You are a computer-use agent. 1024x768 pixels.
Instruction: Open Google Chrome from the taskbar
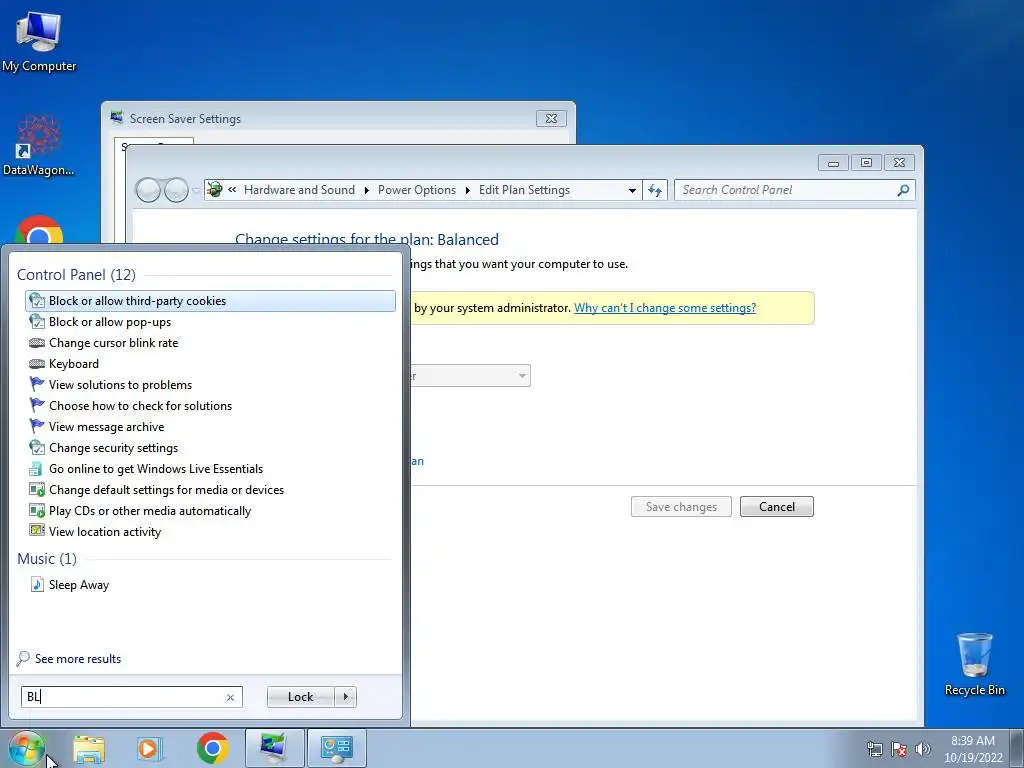(x=212, y=748)
